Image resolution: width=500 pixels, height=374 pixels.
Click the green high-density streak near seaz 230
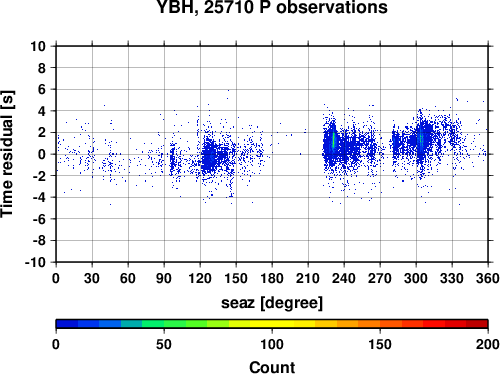point(333,140)
